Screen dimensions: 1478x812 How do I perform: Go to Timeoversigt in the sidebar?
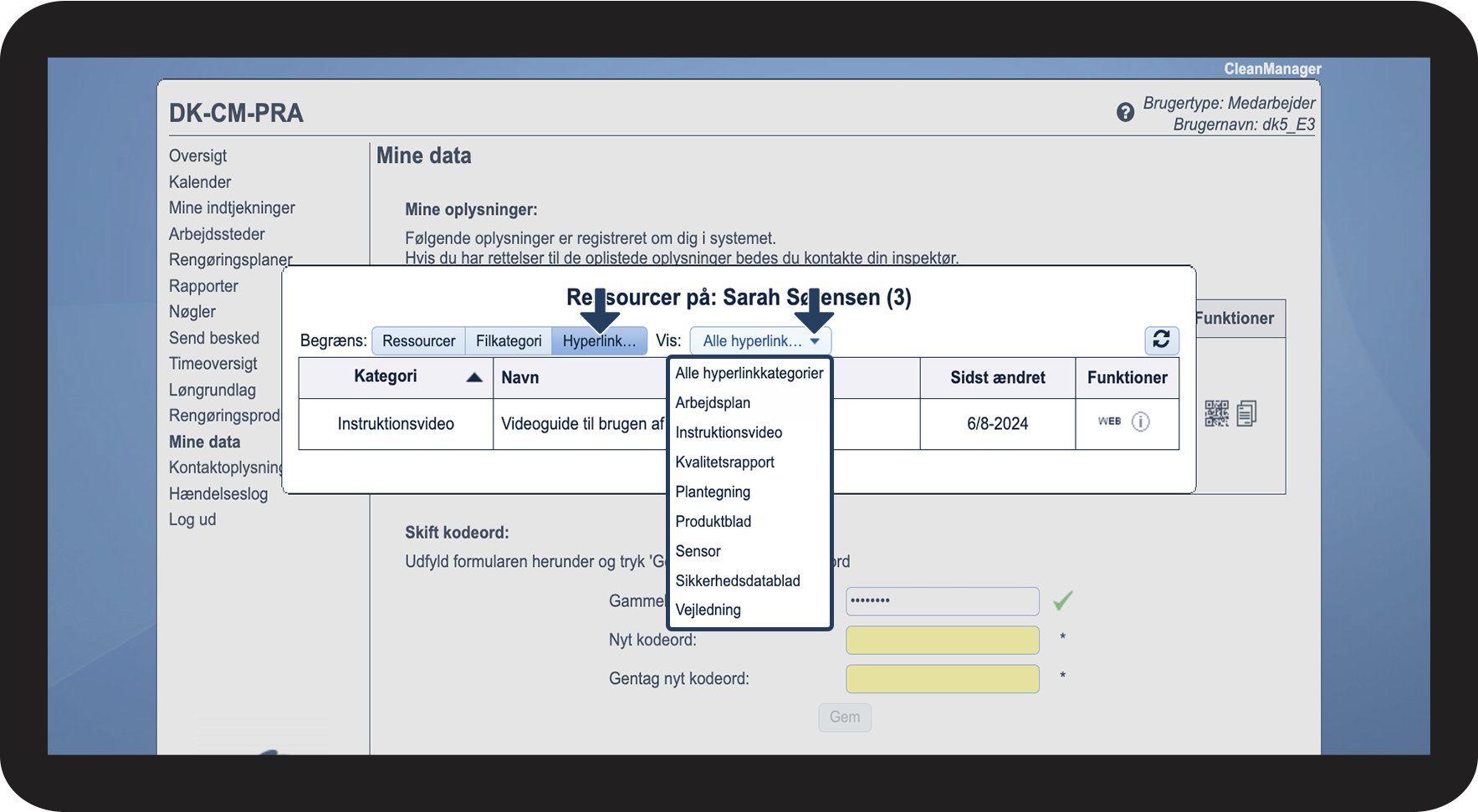click(x=213, y=364)
